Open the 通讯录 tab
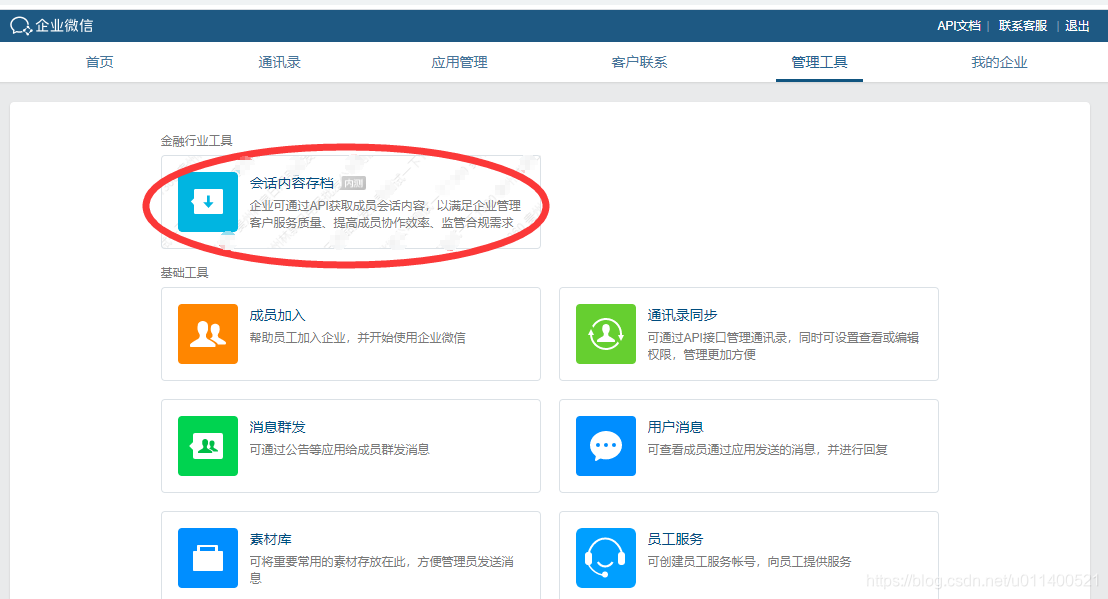 [x=279, y=62]
